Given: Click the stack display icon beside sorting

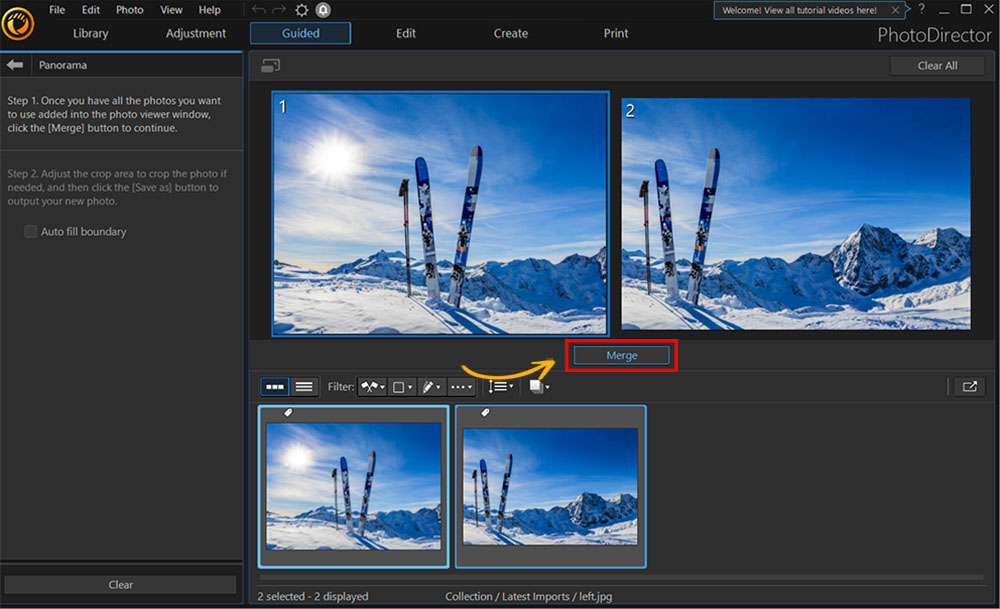Looking at the screenshot, I should tap(535, 387).
